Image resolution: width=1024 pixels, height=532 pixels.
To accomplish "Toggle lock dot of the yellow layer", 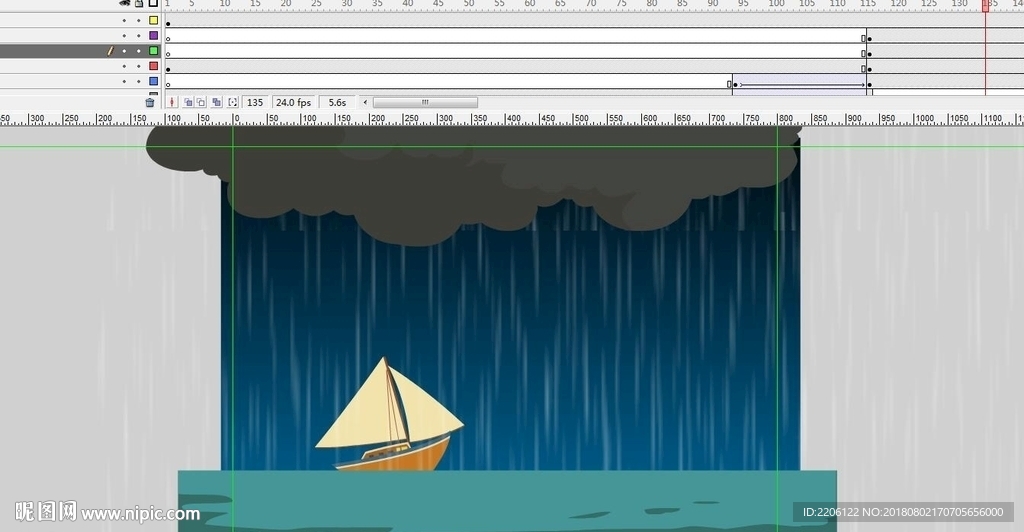I will pyautogui.click(x=138, y=20).
